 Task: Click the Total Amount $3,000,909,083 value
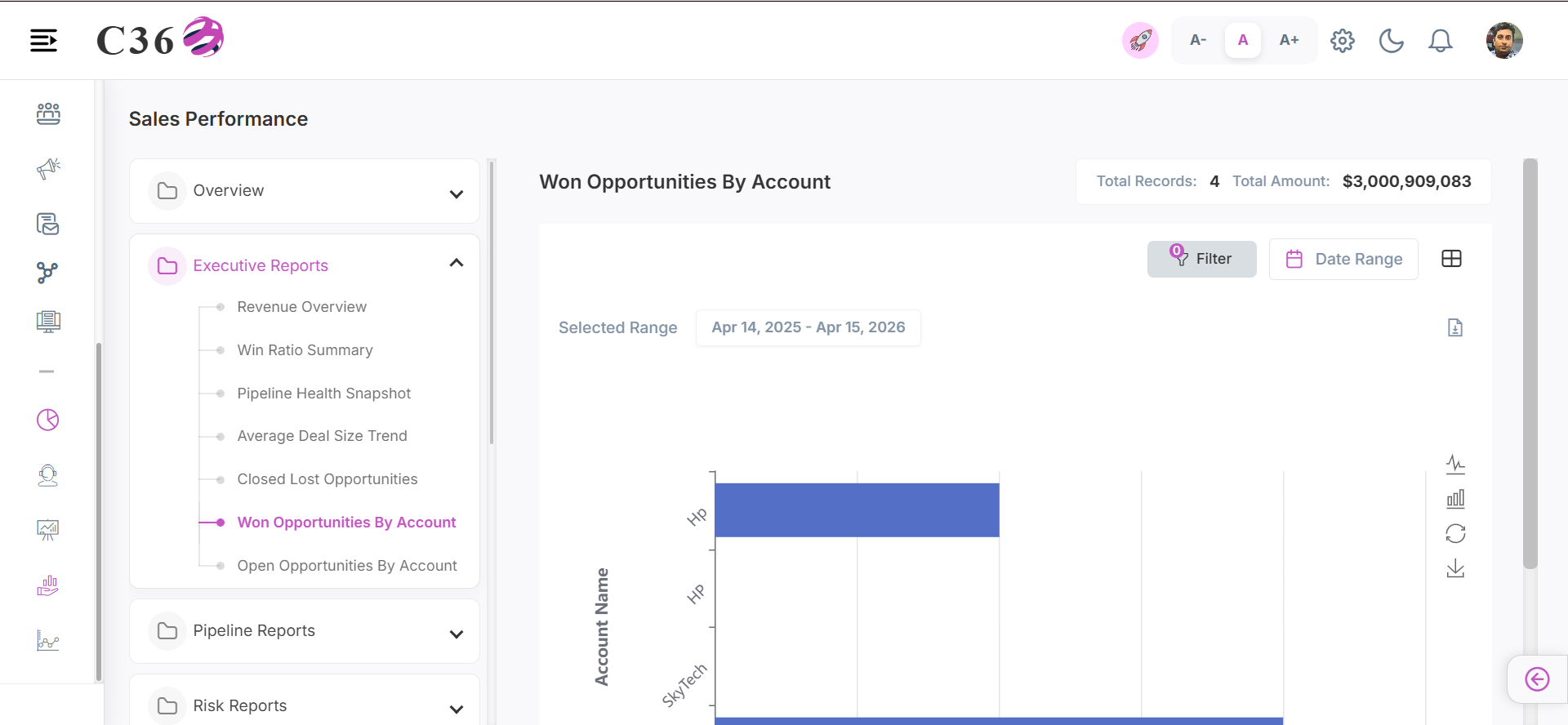(1407, 181)
